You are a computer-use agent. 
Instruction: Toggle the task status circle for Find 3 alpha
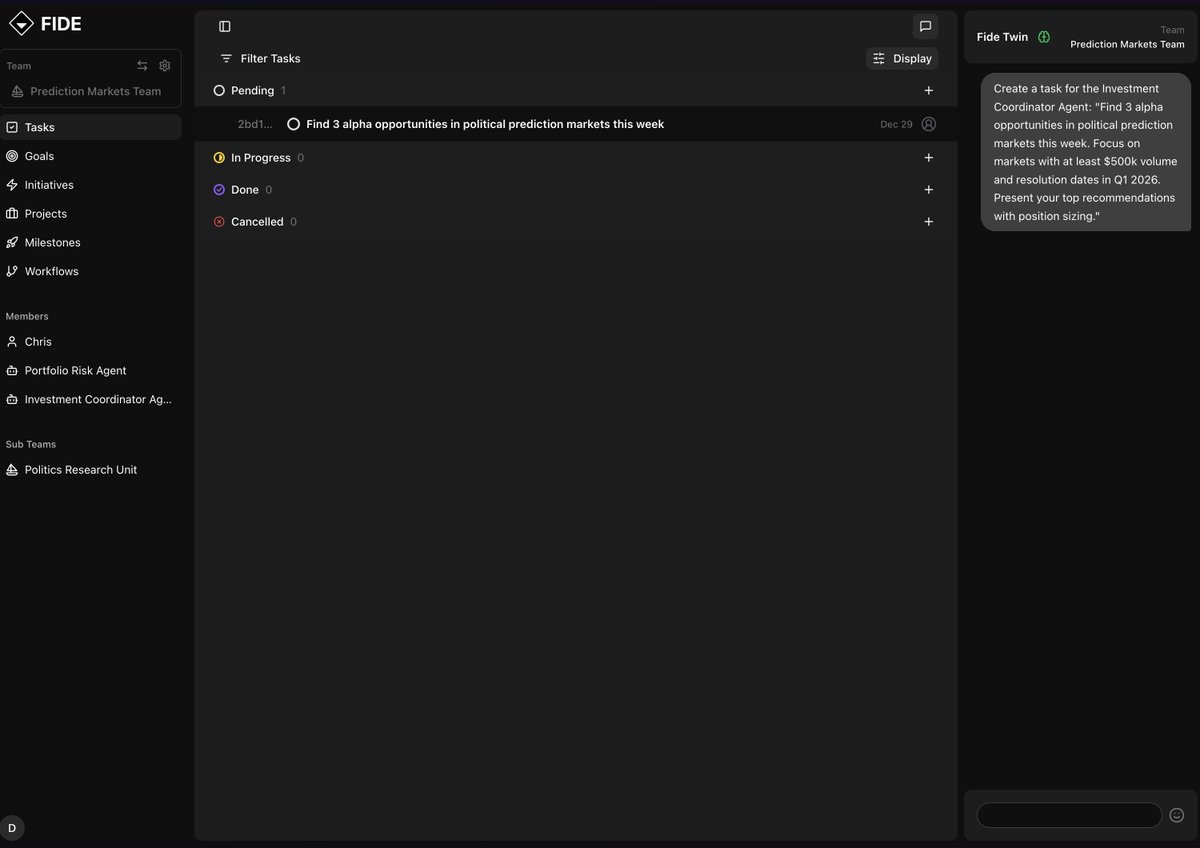(294, 124)
